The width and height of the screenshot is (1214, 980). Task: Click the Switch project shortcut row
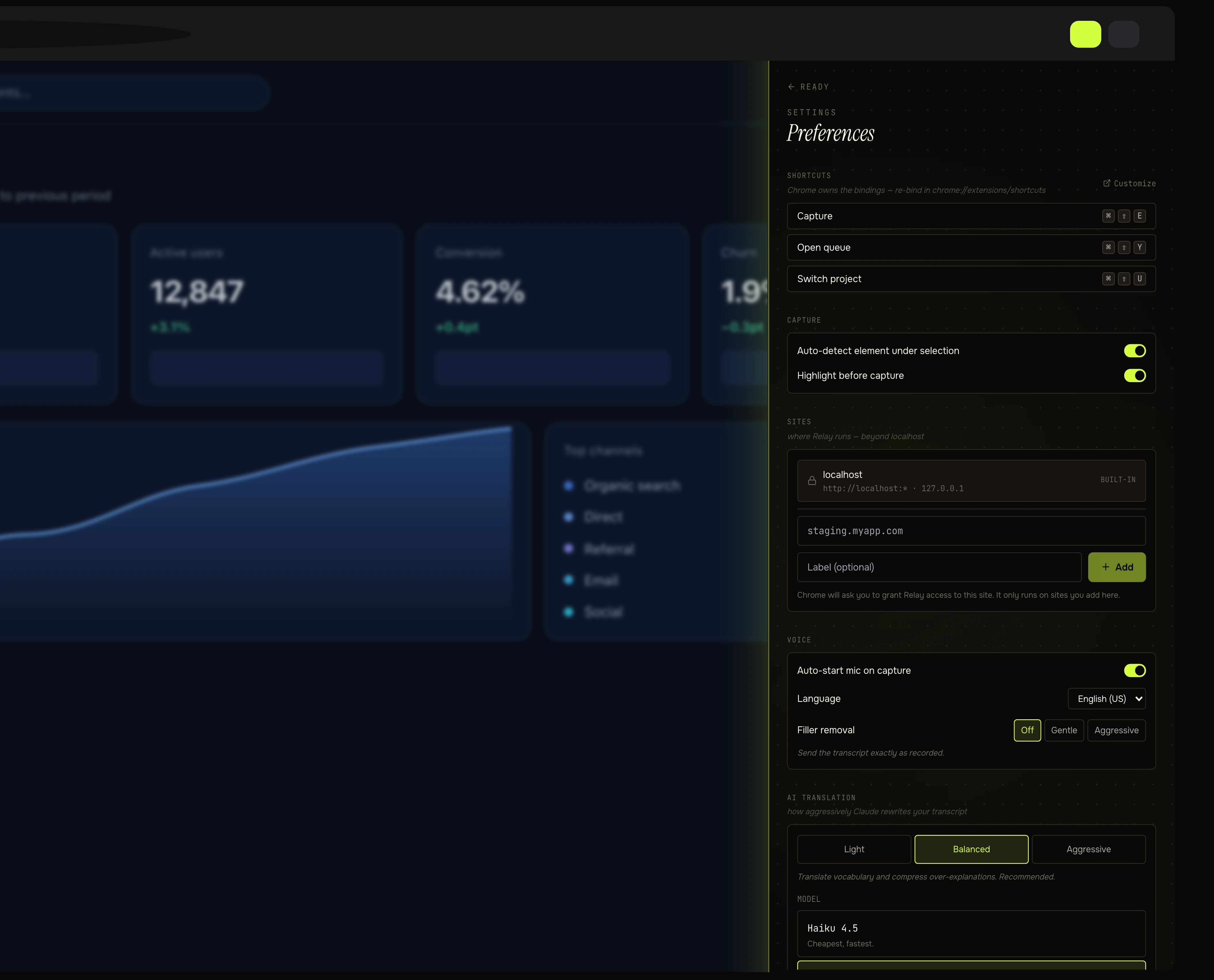coord(971,279)
